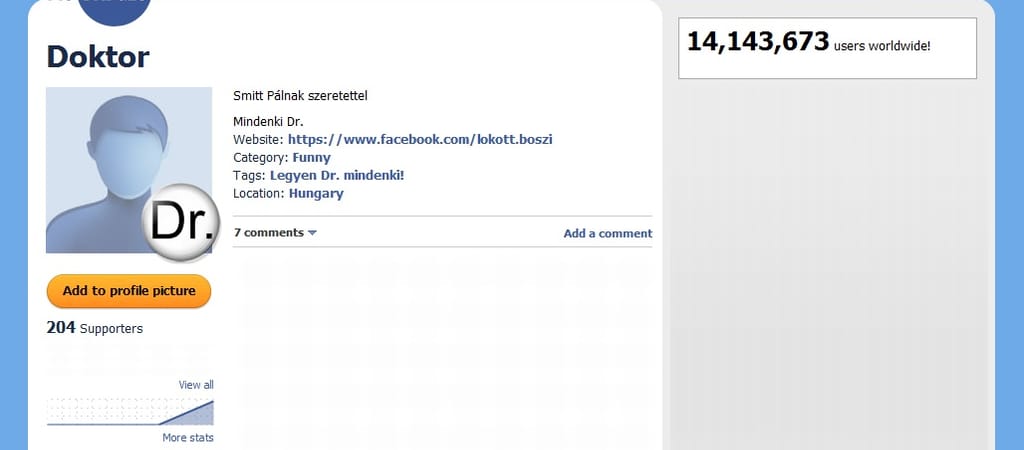Open the More stats link
The width and height of the screenshot is (1024, 450).
[x=188, y=438]
